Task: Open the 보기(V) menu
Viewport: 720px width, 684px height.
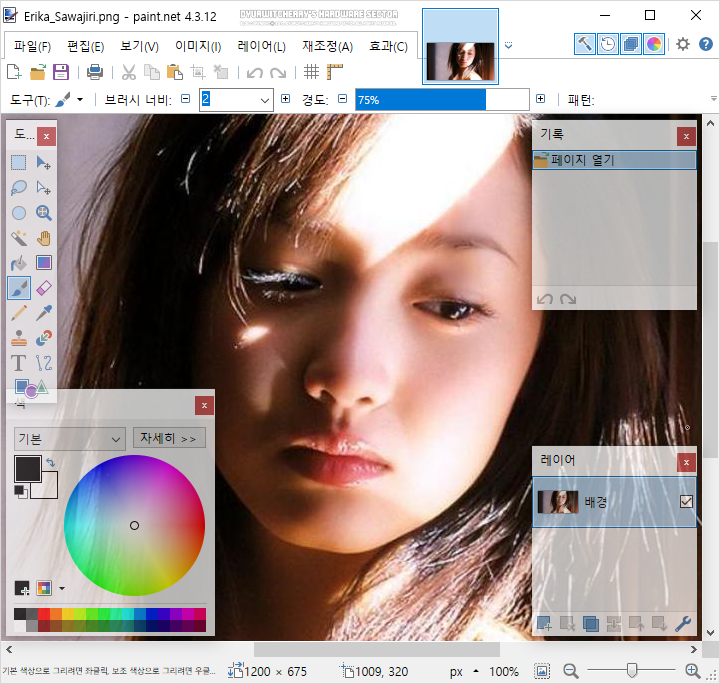Action: [x=139, y=46]
